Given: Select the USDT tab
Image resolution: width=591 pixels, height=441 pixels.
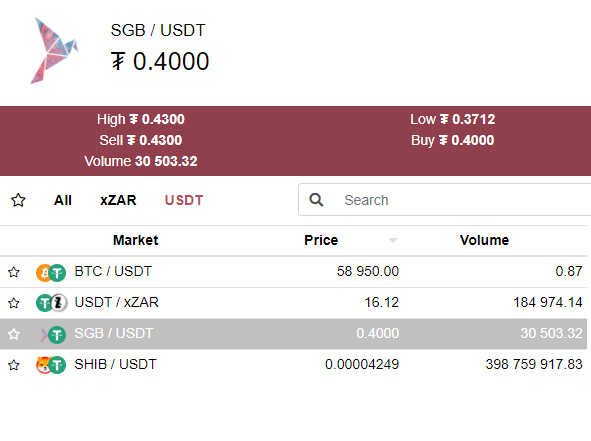Looking at the screenshot, I should pyautogui.click(x=184, y=200).
